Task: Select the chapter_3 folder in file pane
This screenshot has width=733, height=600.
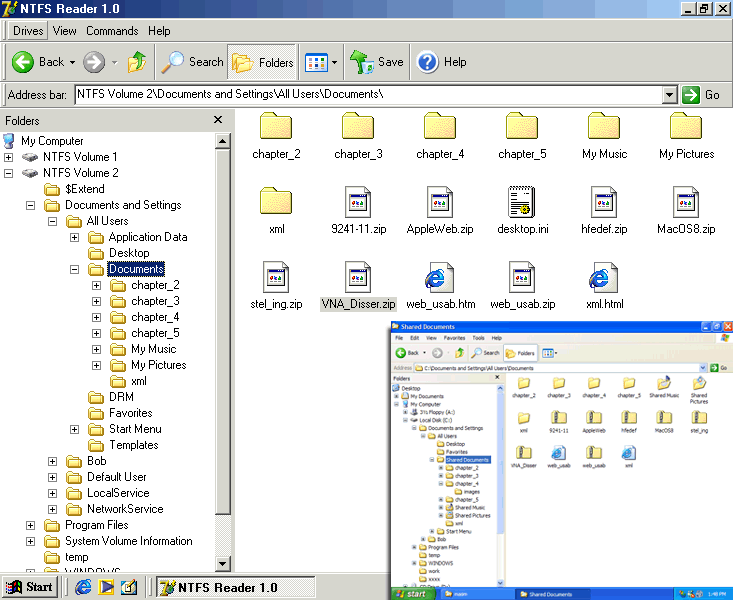Action: pyautogui.click(x=358, y=129)
